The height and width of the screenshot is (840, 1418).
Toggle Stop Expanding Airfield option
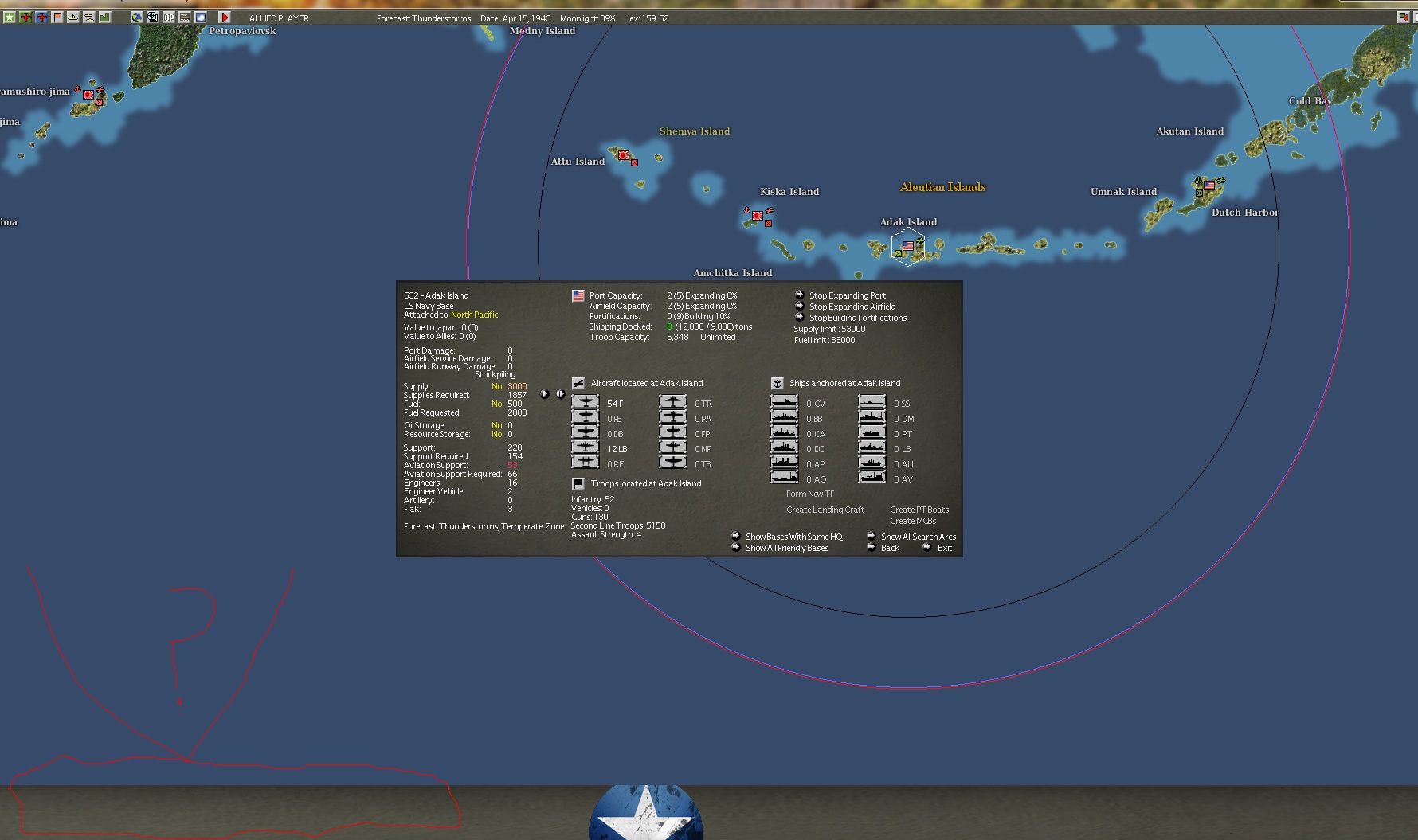coord(852,307)
